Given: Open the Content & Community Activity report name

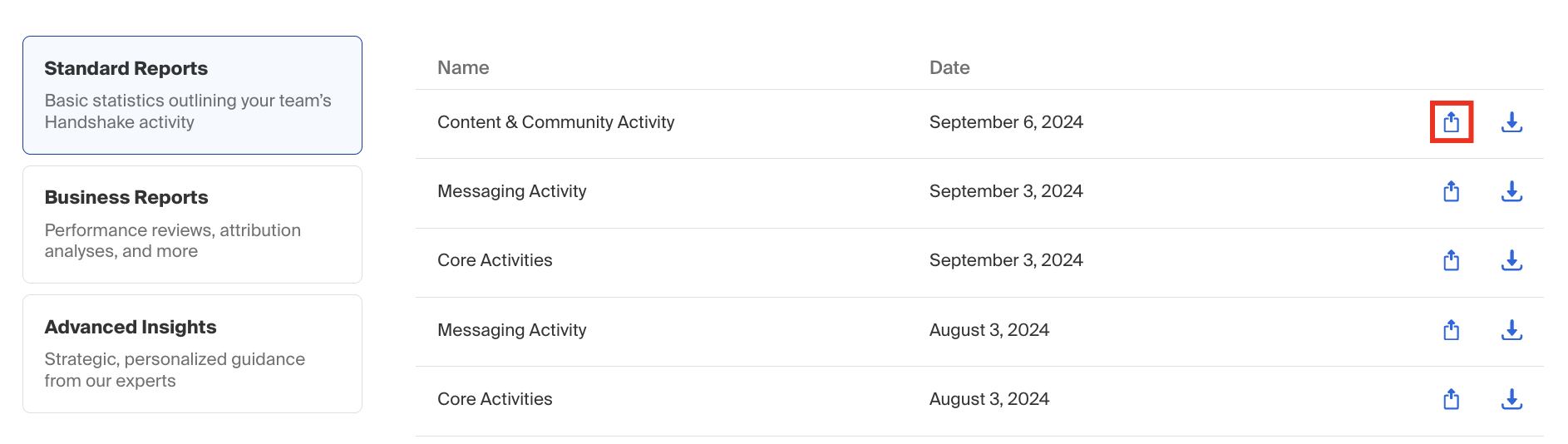Looking at the screenshot, I should coord(555,122).
